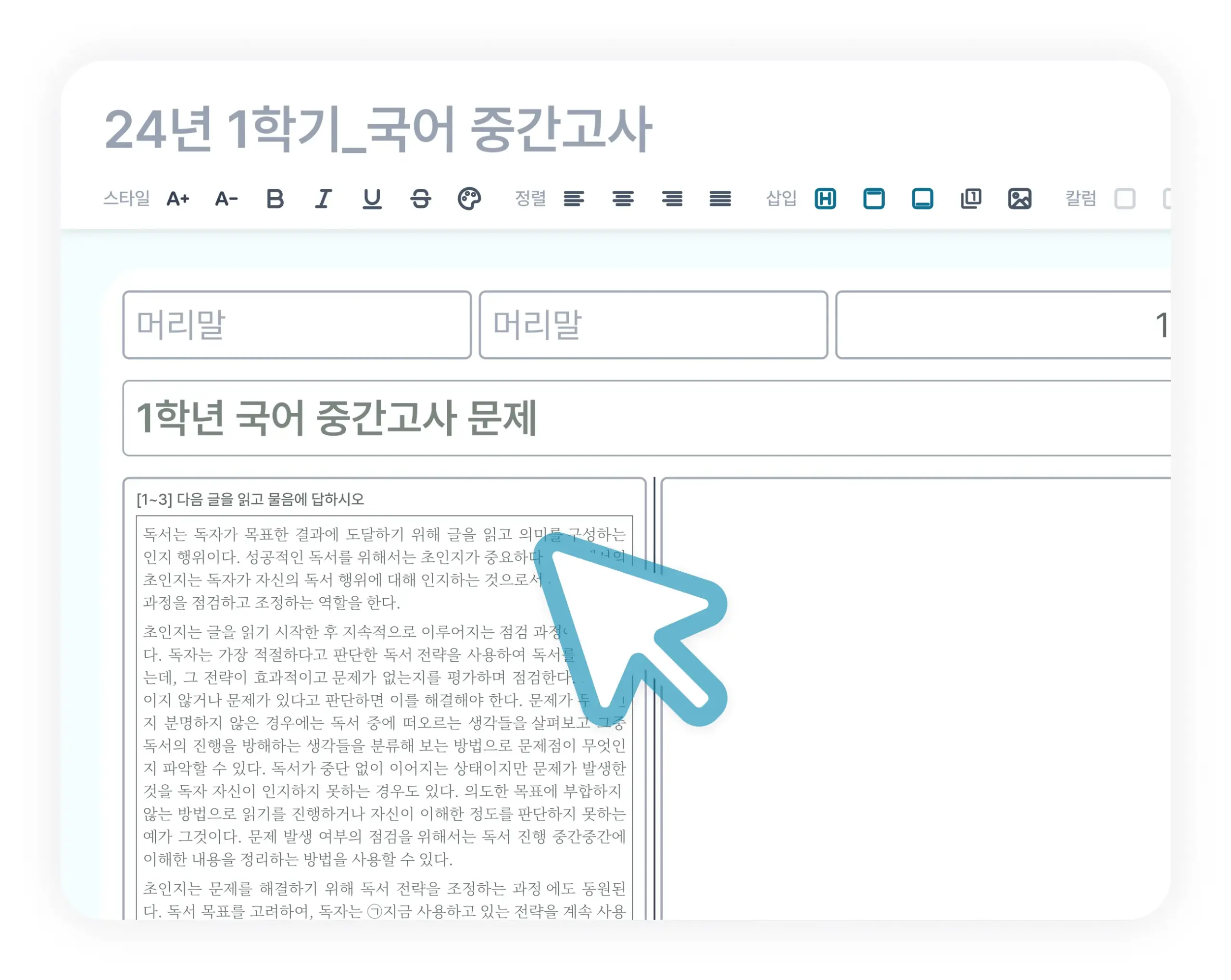Apply strikethrough formatting

(421, 199)
